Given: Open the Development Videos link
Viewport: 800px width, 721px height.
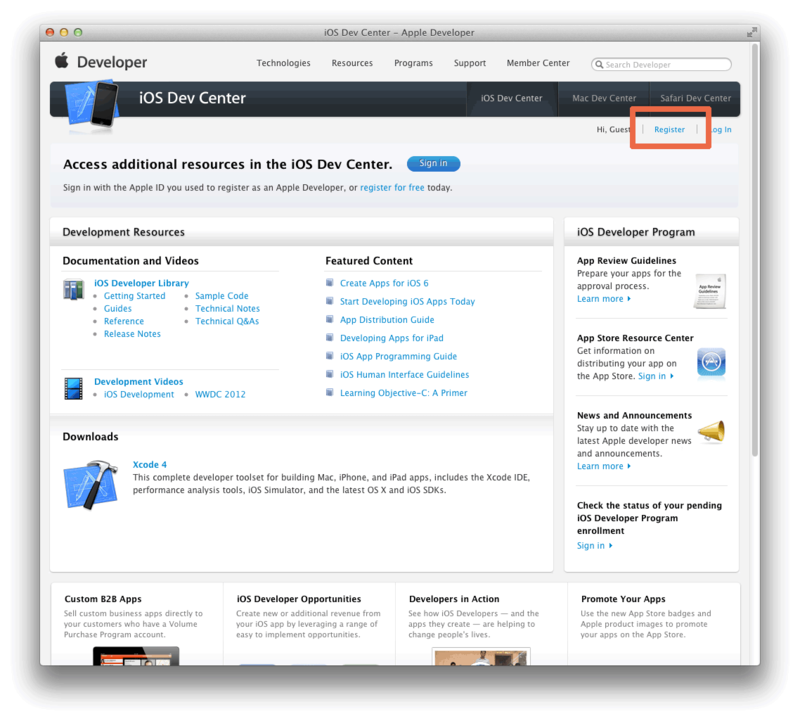Looking at the screenshot, I should click(138, 382).
